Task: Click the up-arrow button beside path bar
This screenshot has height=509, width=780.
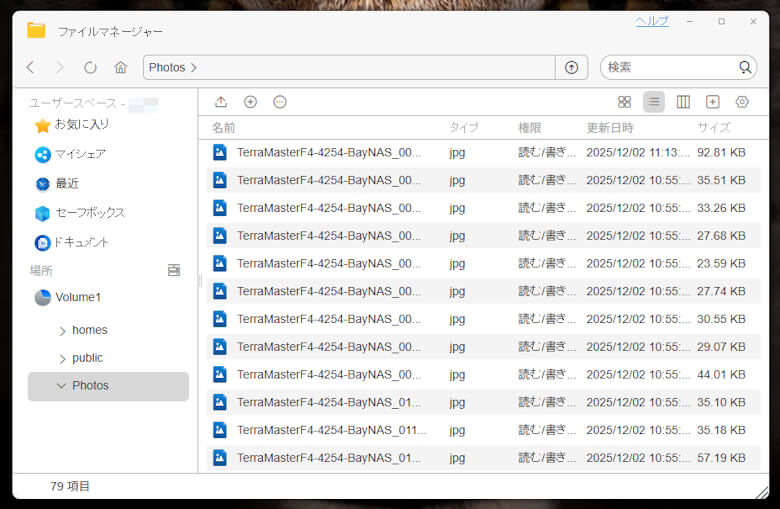Action: click(x=571, y=67)
